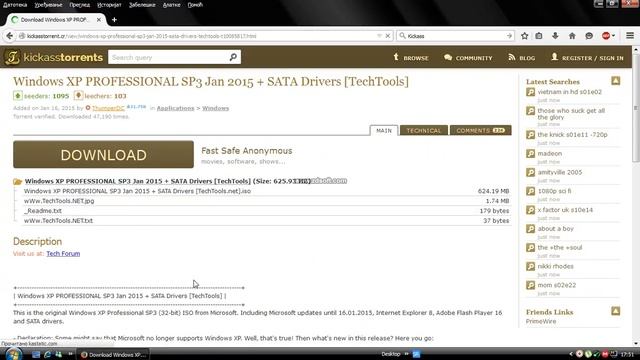Collapse the torrent folder icon

(18, 181)
